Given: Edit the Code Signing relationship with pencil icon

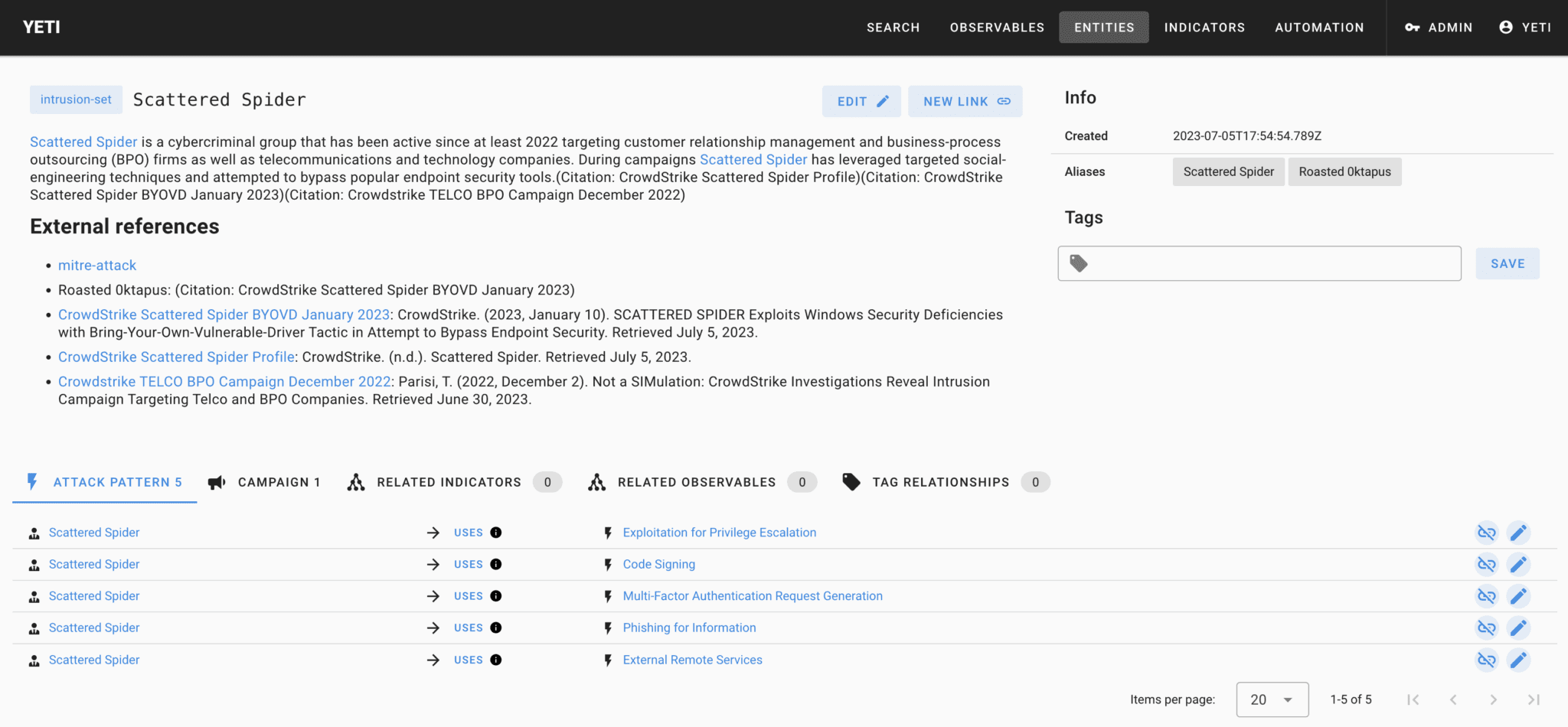Looking at the screenshot, I should click(x=1519, y=564).
